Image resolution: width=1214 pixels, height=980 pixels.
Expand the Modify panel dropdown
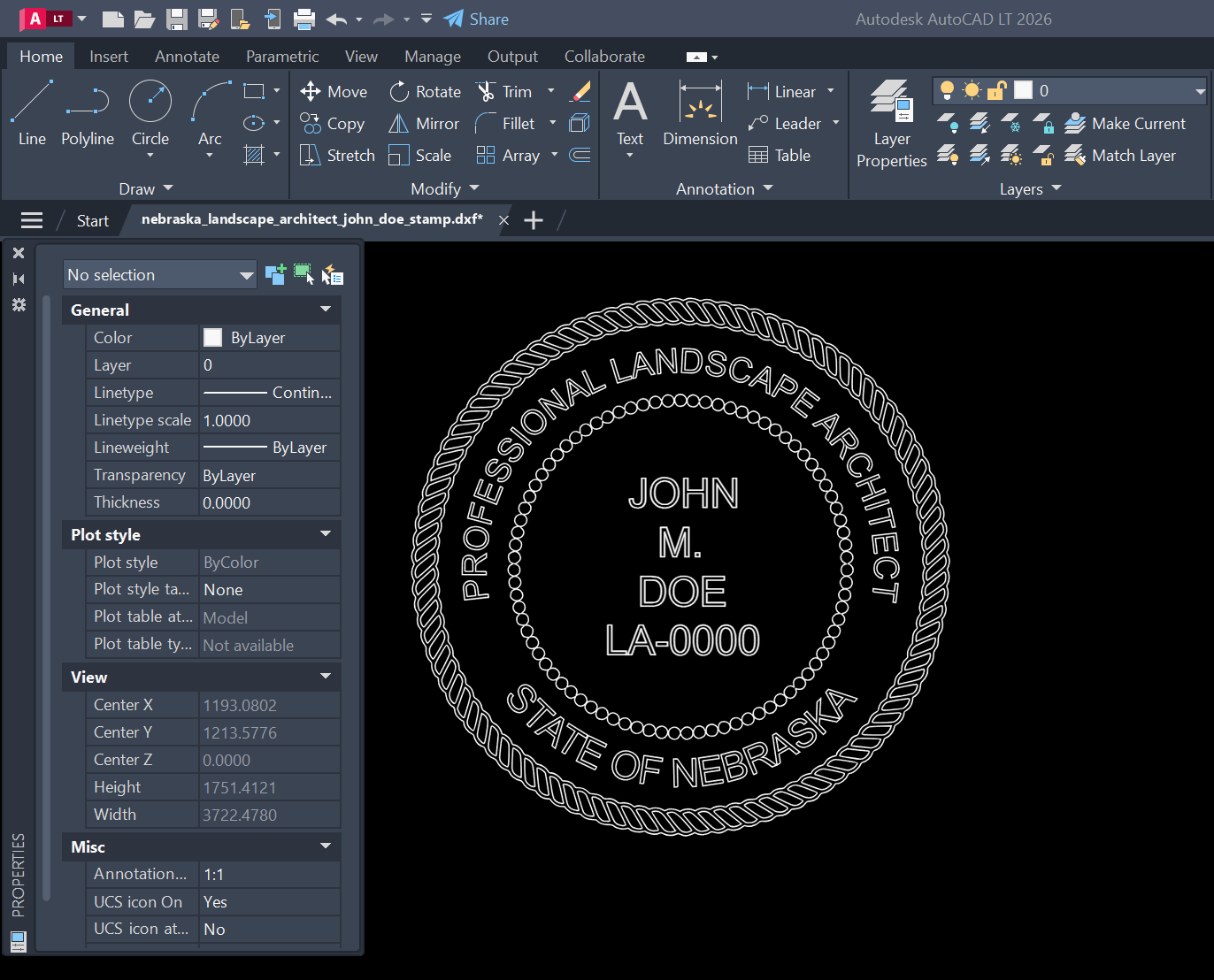point(445,188)
